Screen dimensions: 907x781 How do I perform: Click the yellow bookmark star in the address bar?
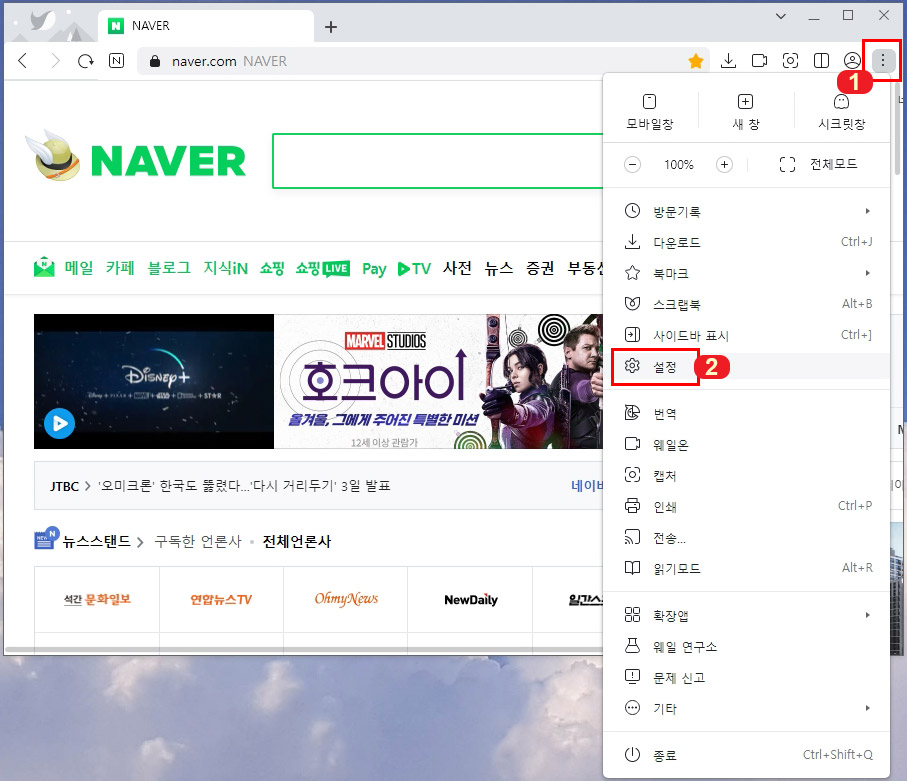pos(696,60)
